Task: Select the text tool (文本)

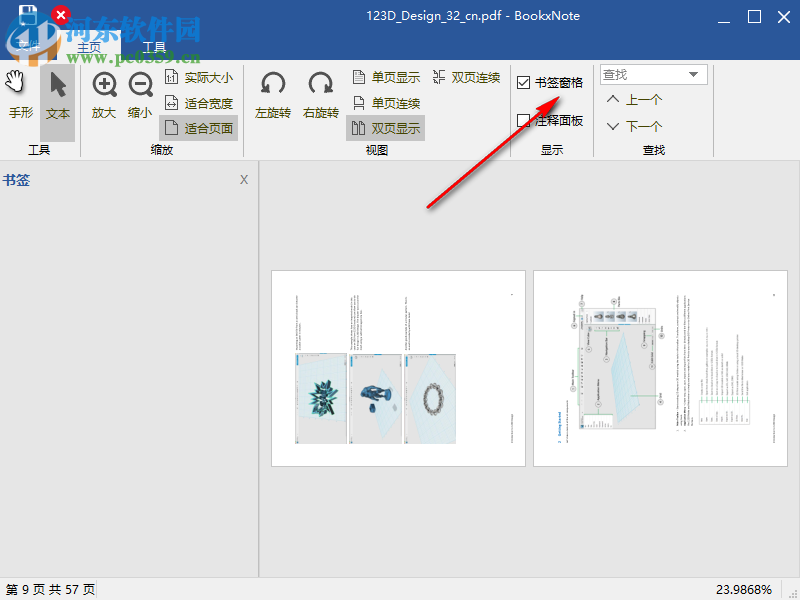Action: pos(57,95)
